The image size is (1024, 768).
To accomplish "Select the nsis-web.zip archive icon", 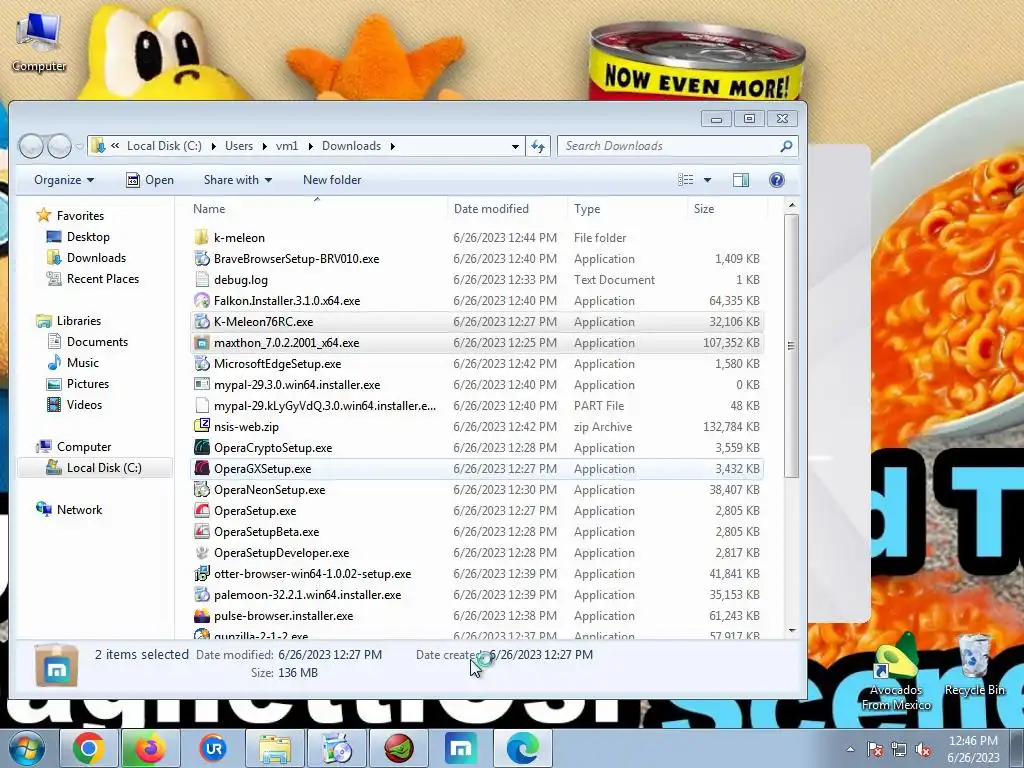I will pyautogui.click(x=202, y=426).
